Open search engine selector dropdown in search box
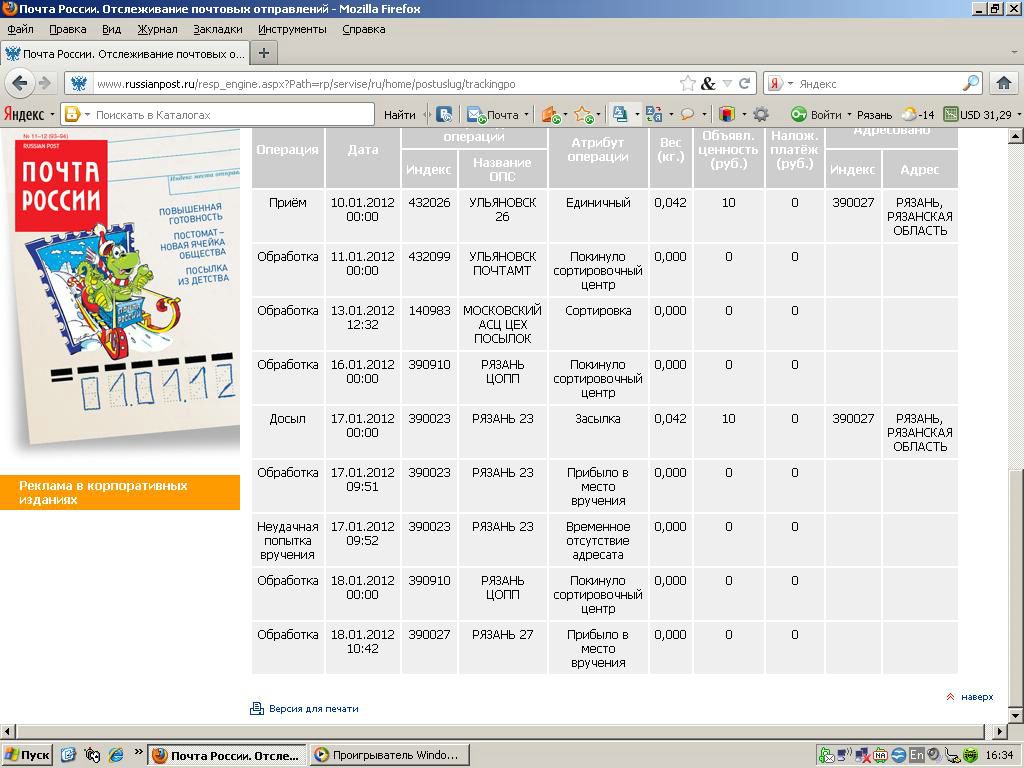The image size is (1024, 768). click(x=780, y=84)
